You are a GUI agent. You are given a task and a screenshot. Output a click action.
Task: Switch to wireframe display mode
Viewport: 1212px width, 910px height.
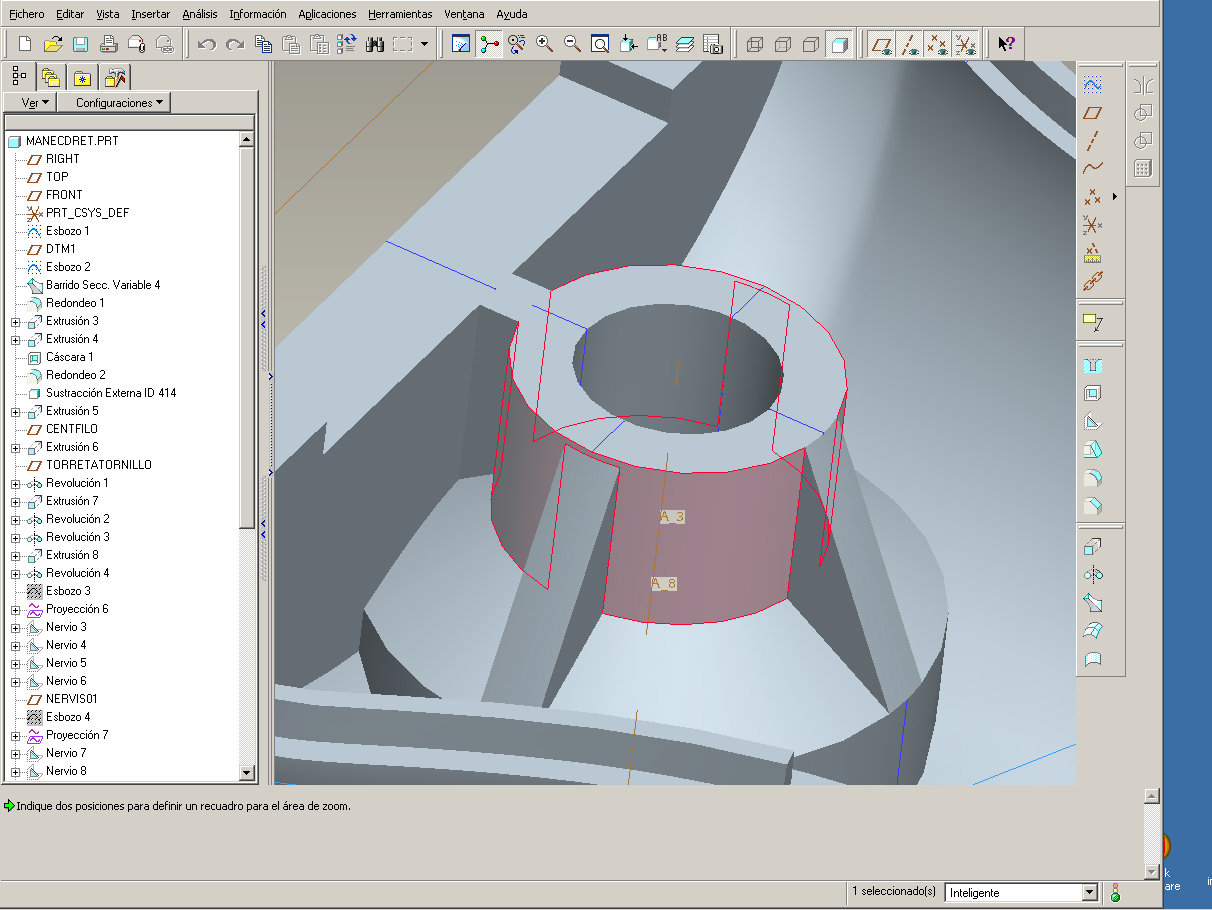(x=755, y=44)
